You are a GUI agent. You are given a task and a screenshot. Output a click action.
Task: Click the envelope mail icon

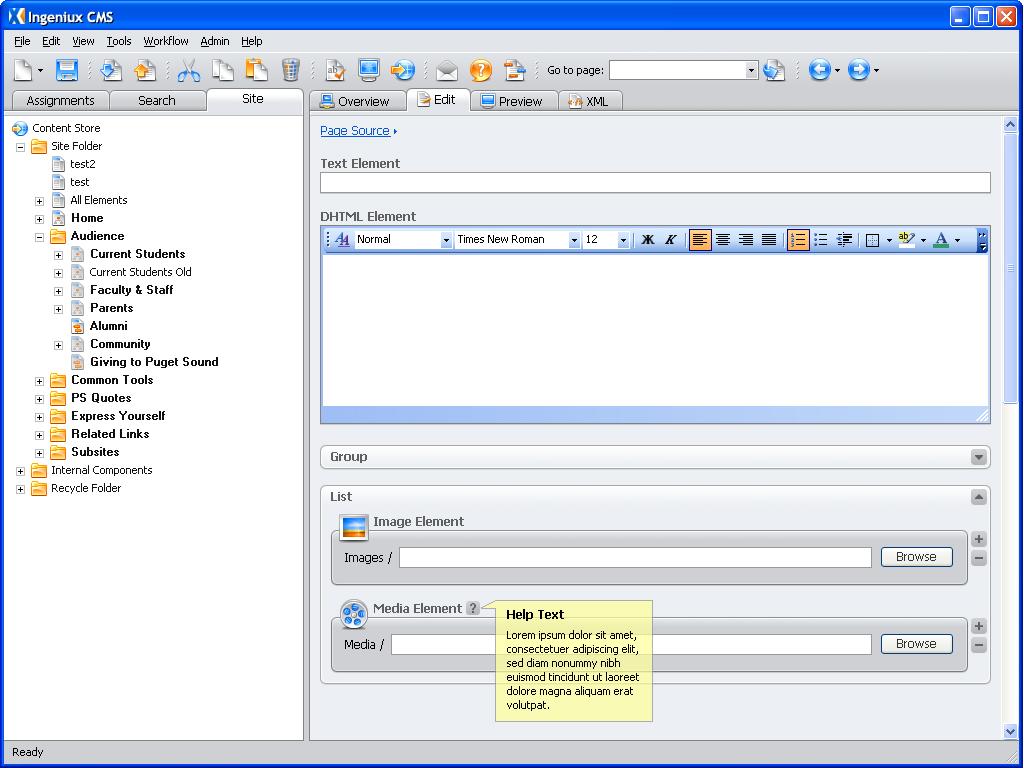[x=447, y=70]
